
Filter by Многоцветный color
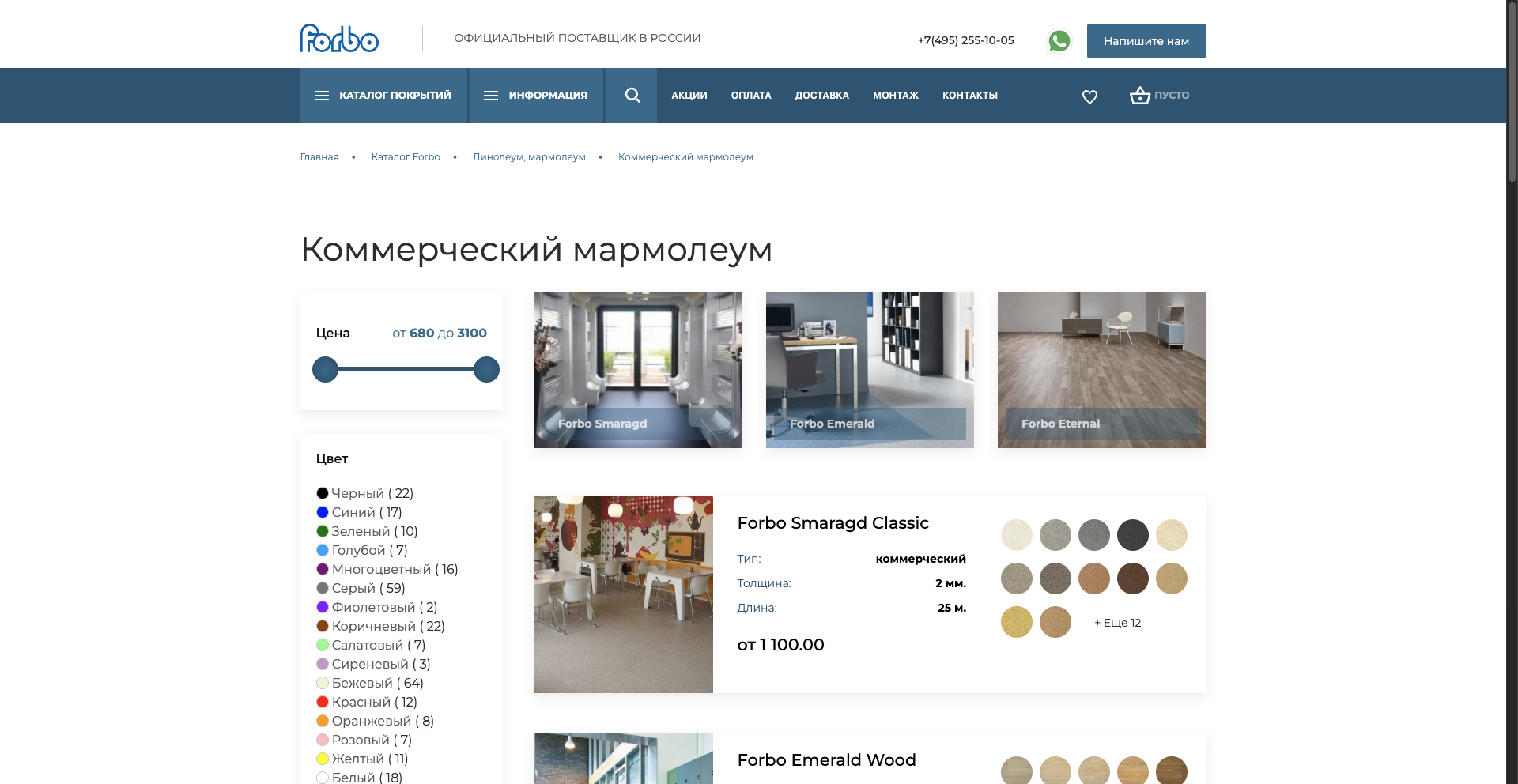[387, 569]
